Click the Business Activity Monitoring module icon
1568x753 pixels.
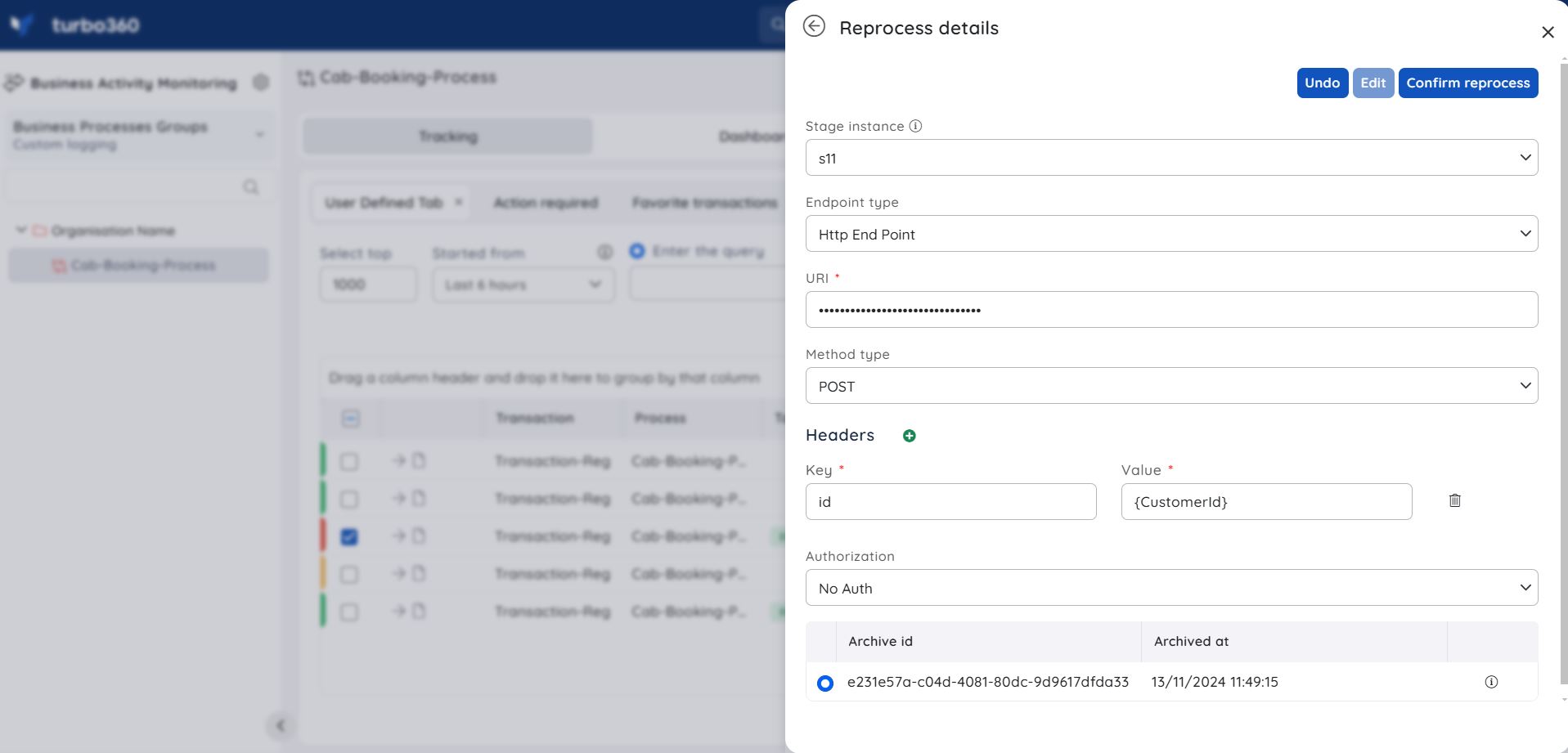[14, 83]
